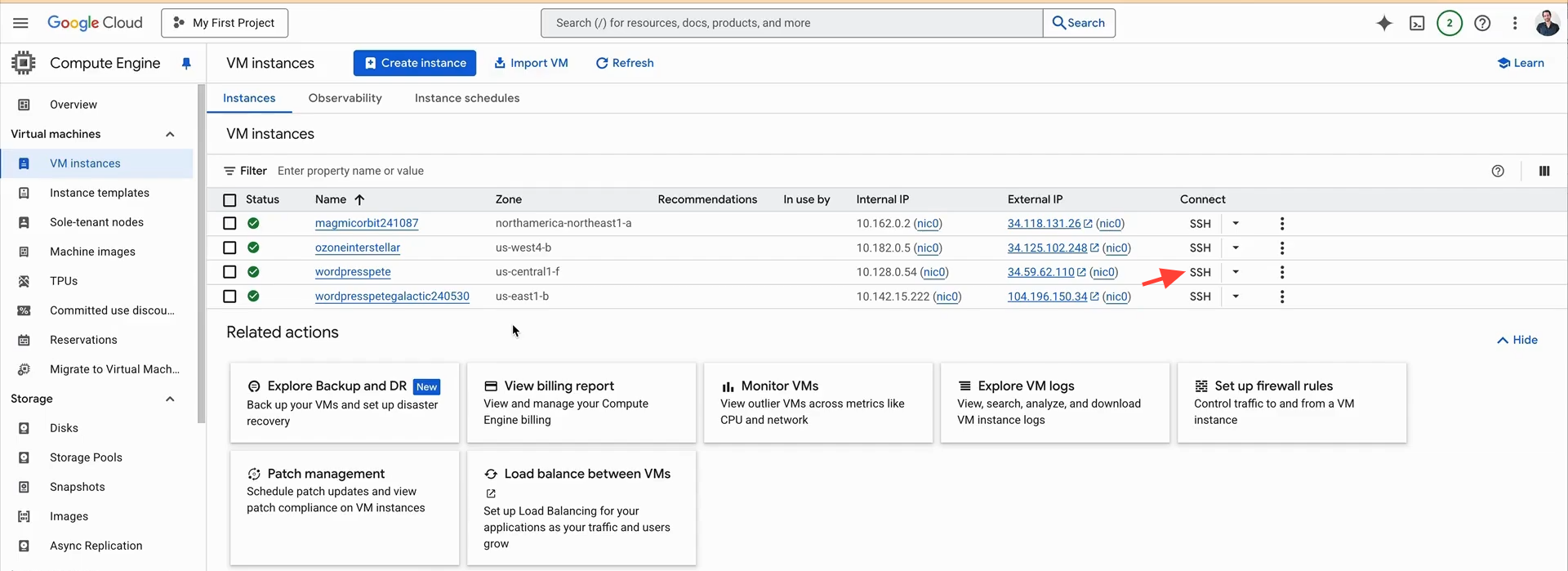Image resolution: width=1568 pixels, height=571 pixels.
Task: Open the My First Project selector
Action: point(225,23)
